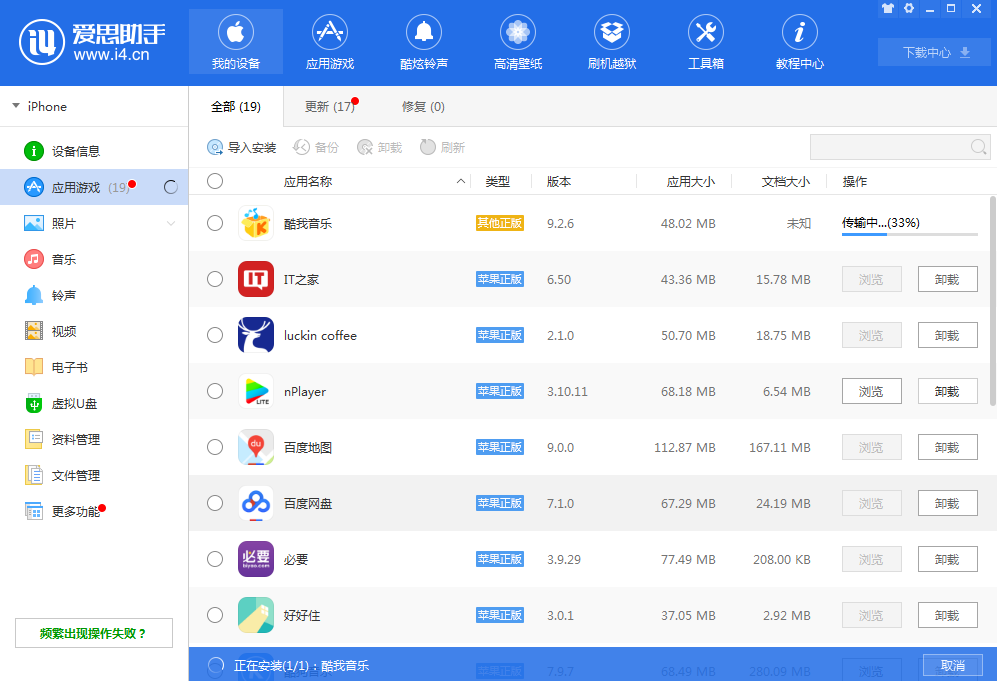Click the 酷我音乐 transfer progress bar

pyautogui.click(x=910, y=235)
